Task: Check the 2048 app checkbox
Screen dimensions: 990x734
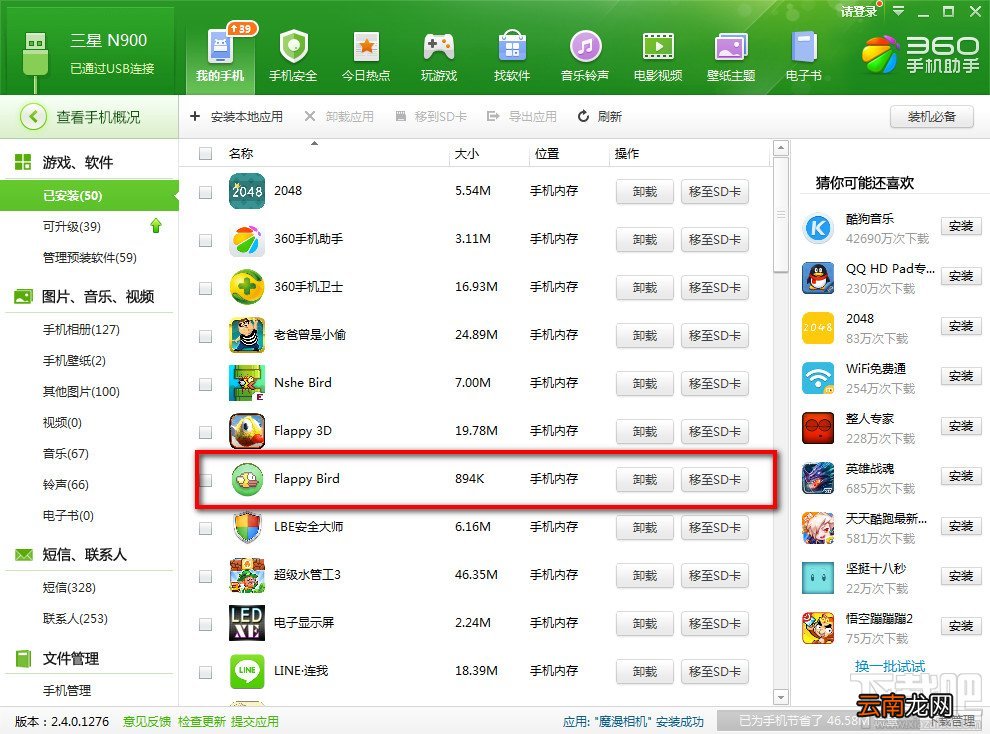Action: point(205,192)
